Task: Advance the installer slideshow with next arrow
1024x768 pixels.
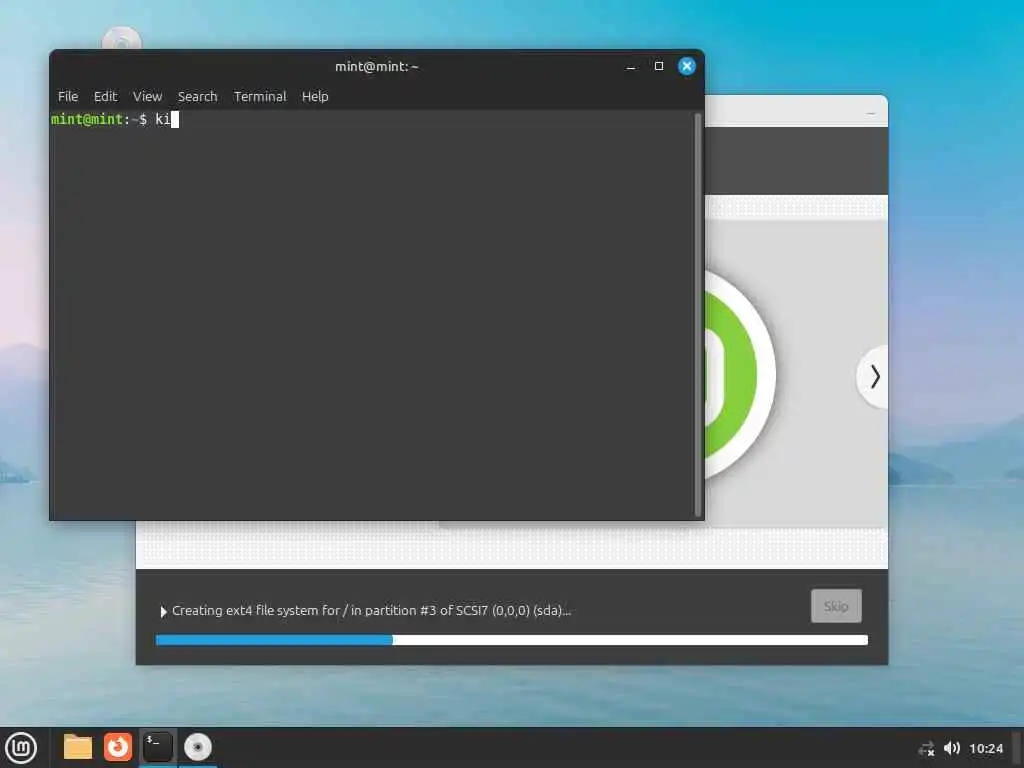Action: click(874, 377)
